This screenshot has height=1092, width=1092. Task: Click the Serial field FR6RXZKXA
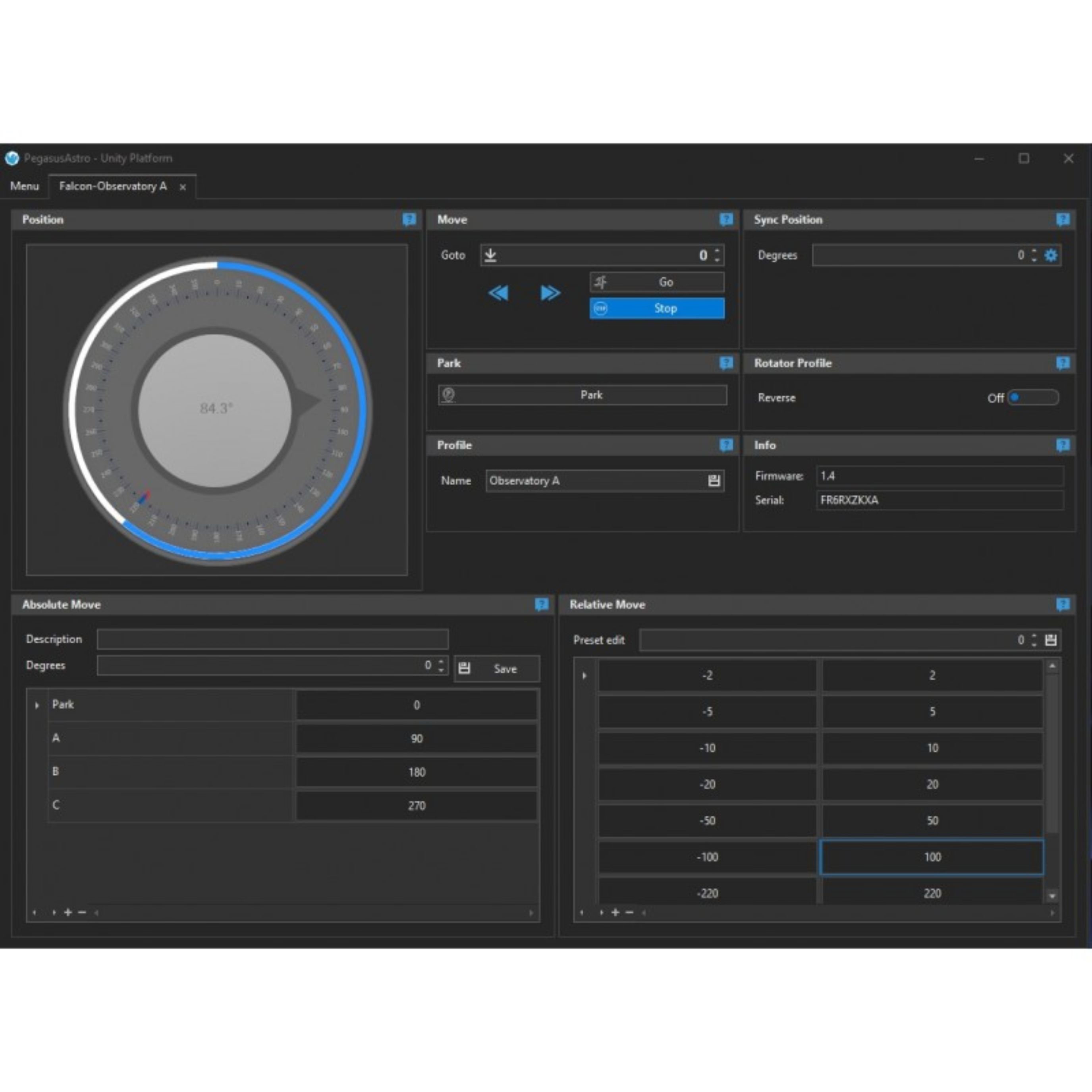(940, 500)
